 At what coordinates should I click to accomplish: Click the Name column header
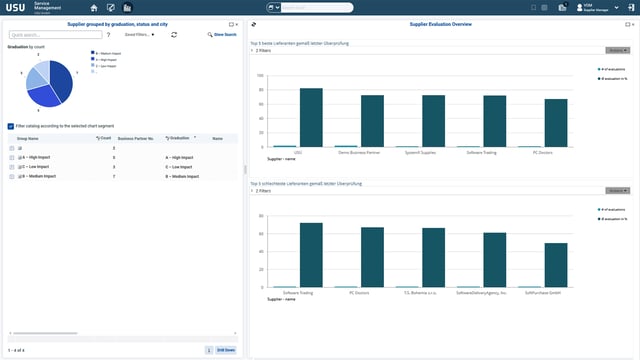coord(218,139)
